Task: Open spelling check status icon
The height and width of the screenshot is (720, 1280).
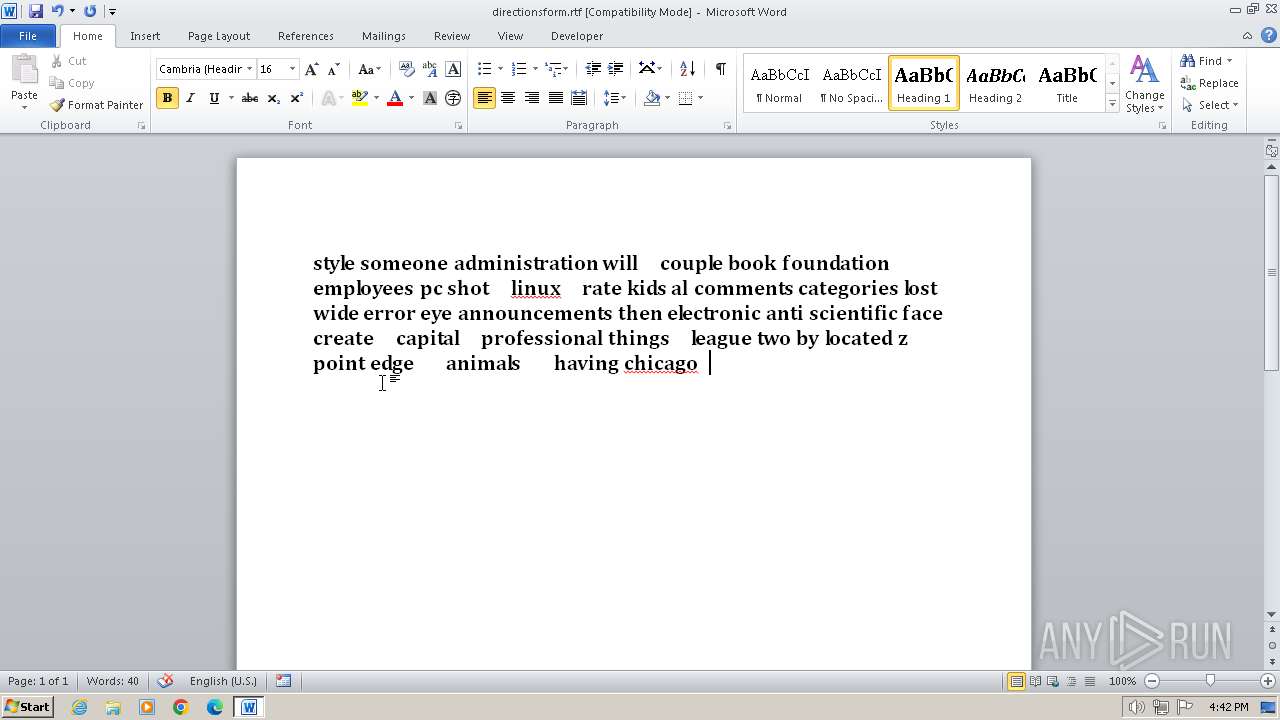Action: coord(165,681)
